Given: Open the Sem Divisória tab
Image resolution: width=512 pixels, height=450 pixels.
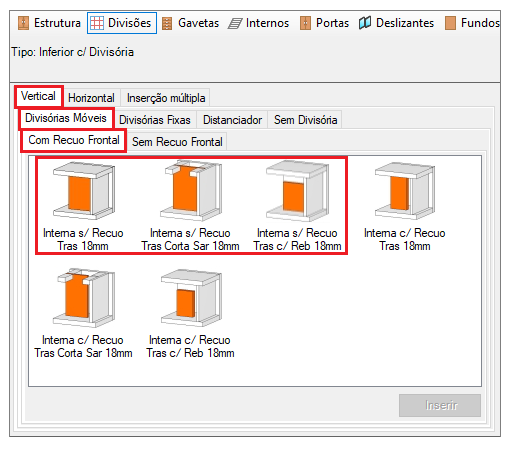Looking at the screenshot, I should point(305,120).
